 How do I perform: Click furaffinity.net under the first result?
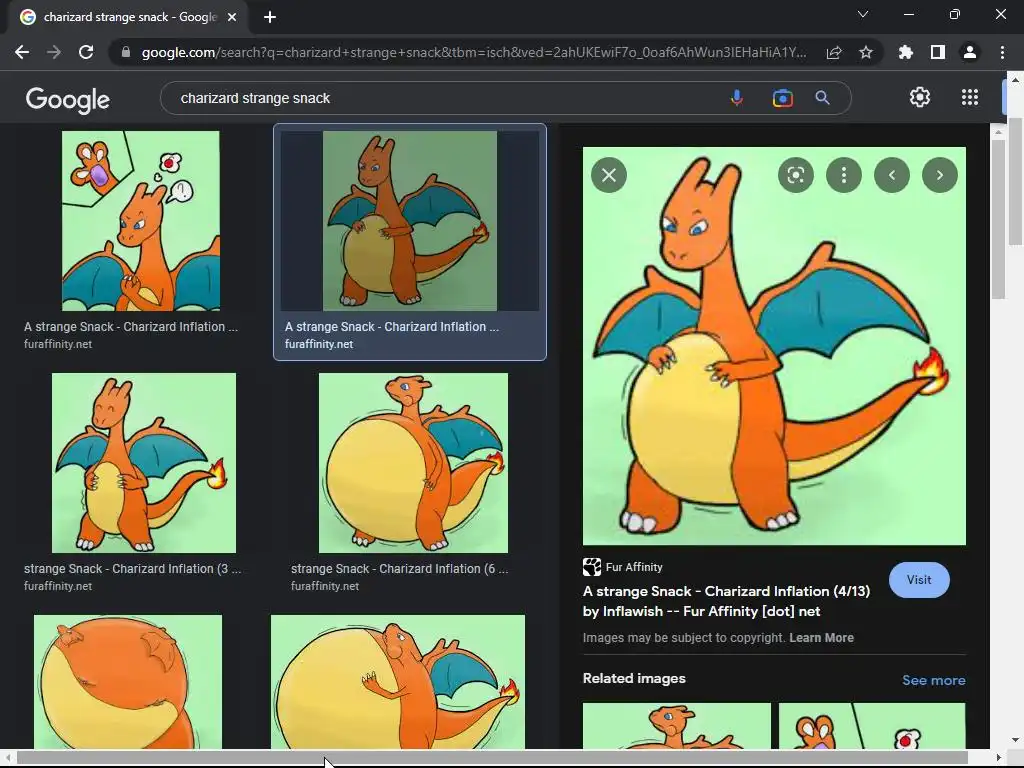(57, 344)
